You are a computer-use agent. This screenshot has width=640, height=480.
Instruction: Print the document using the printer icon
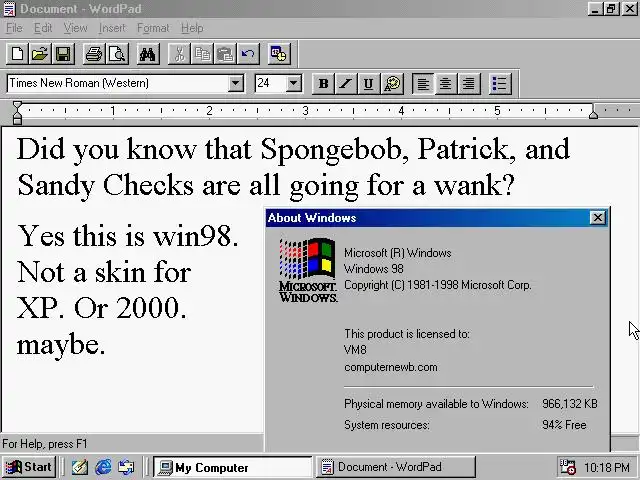(94, 53)
